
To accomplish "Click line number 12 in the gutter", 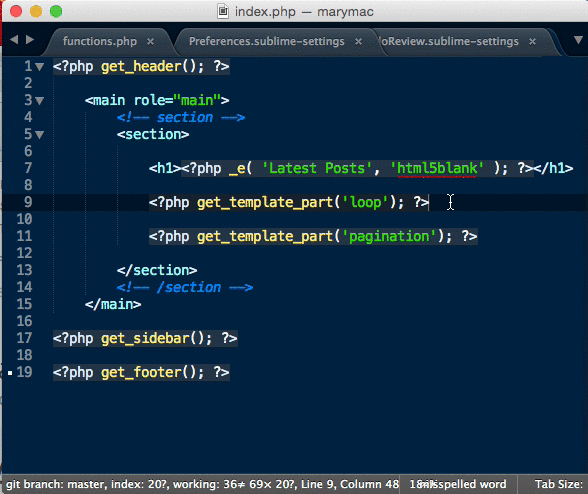I will coord(24,253).
